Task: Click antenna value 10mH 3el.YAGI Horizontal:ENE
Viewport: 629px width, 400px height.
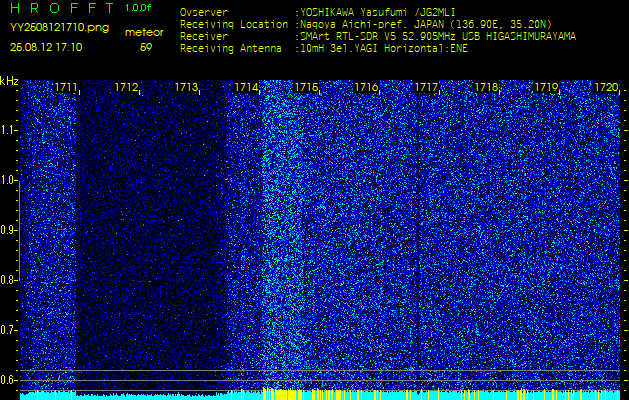Action: (384, 49)
